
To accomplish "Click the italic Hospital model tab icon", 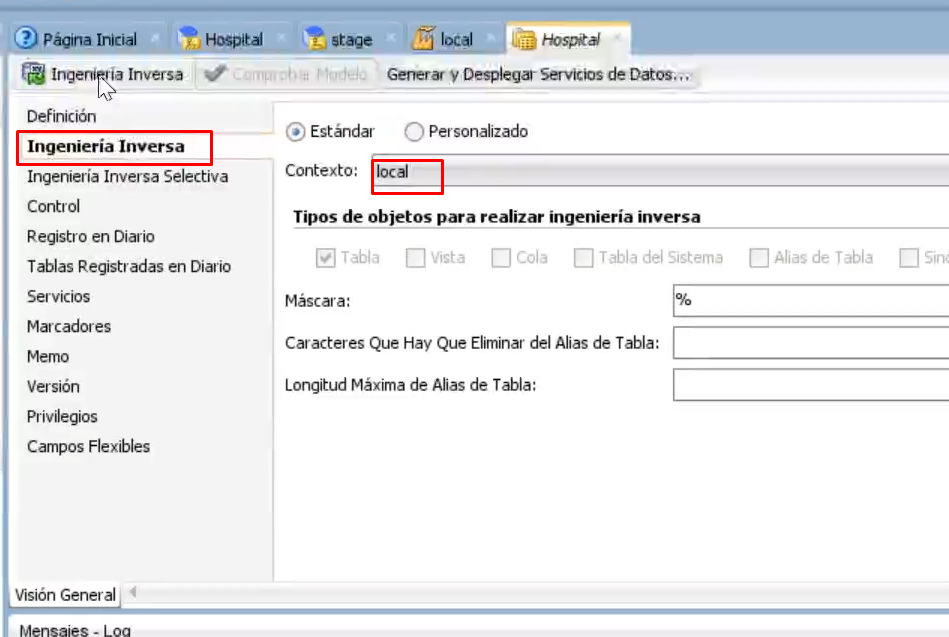I will 524,39.
